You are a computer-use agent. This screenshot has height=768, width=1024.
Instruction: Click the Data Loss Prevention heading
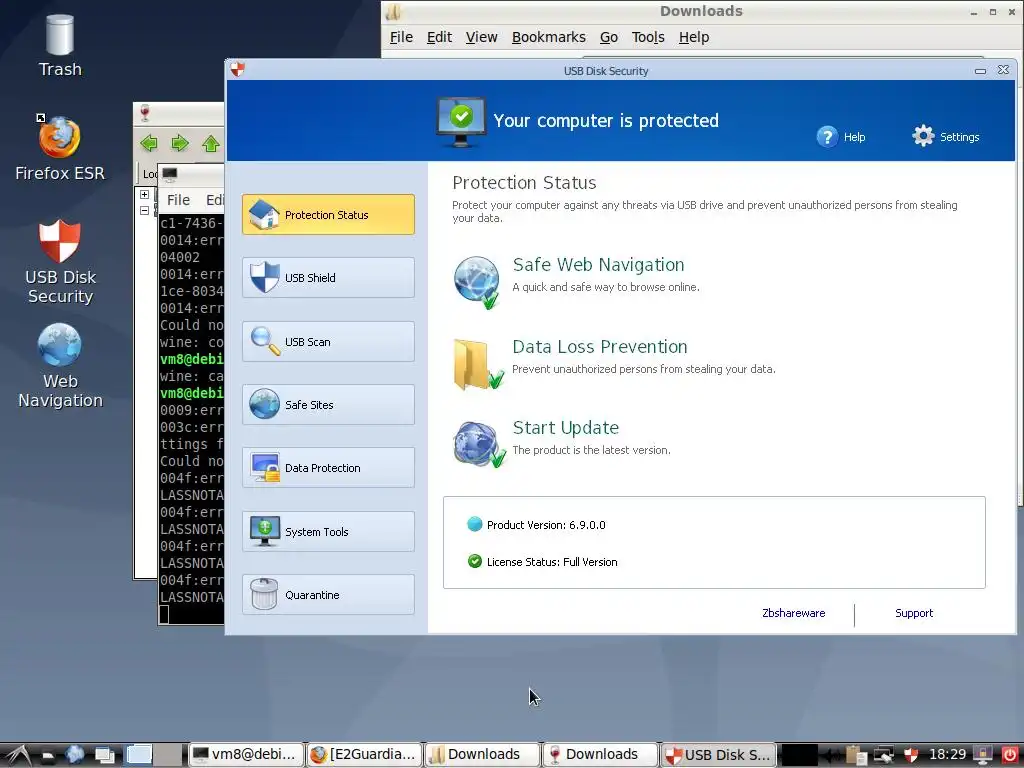[600, 346]
